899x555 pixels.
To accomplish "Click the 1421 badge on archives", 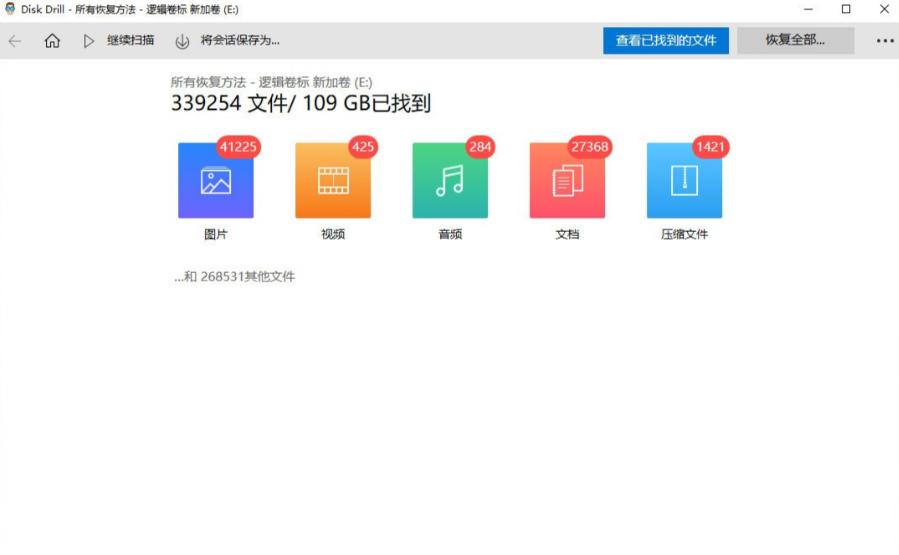I will [x=710, y=147].
